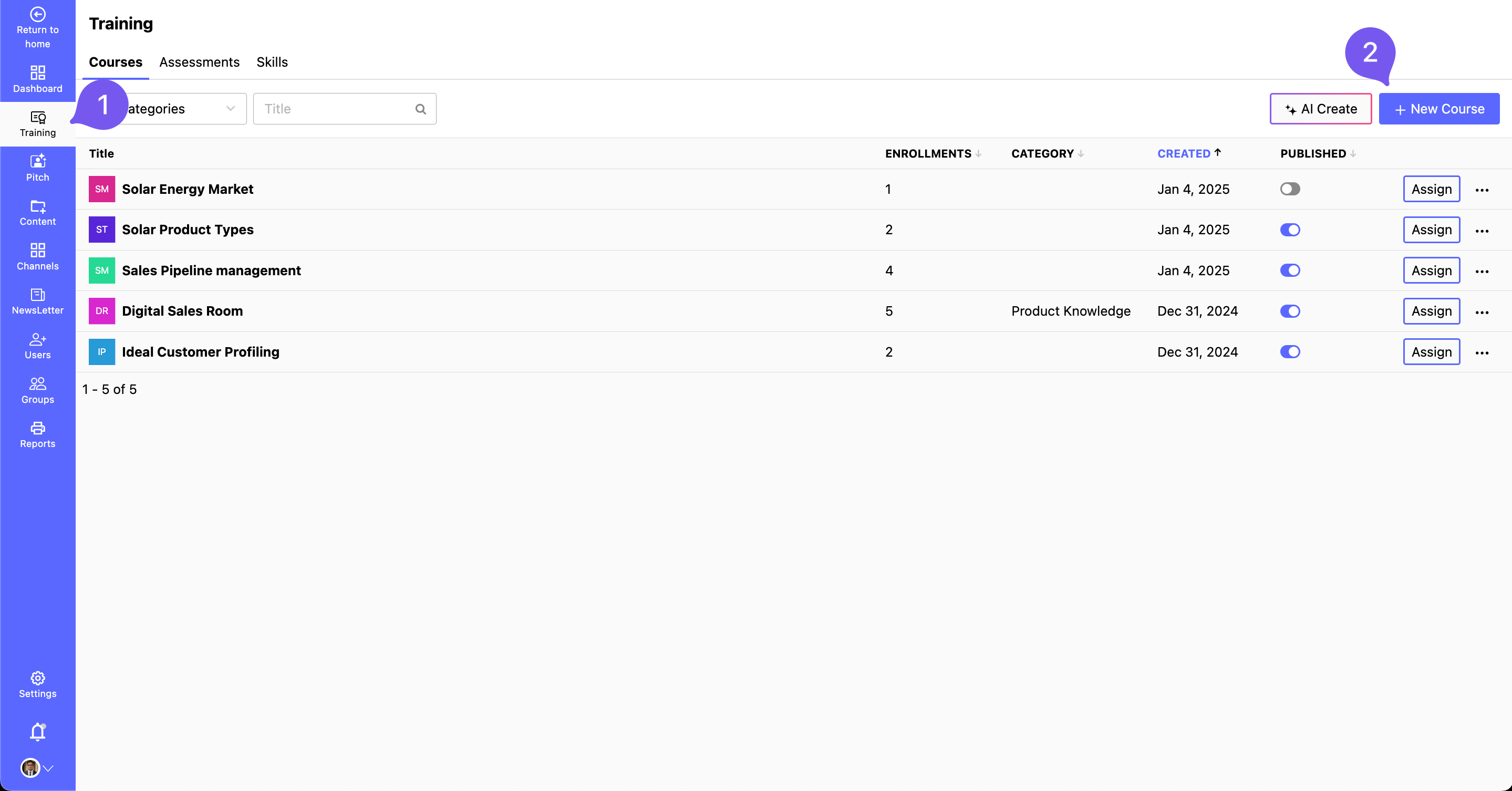Open the user profile menu chevron
Viewport: 1512px width, 791px height.
49,767
